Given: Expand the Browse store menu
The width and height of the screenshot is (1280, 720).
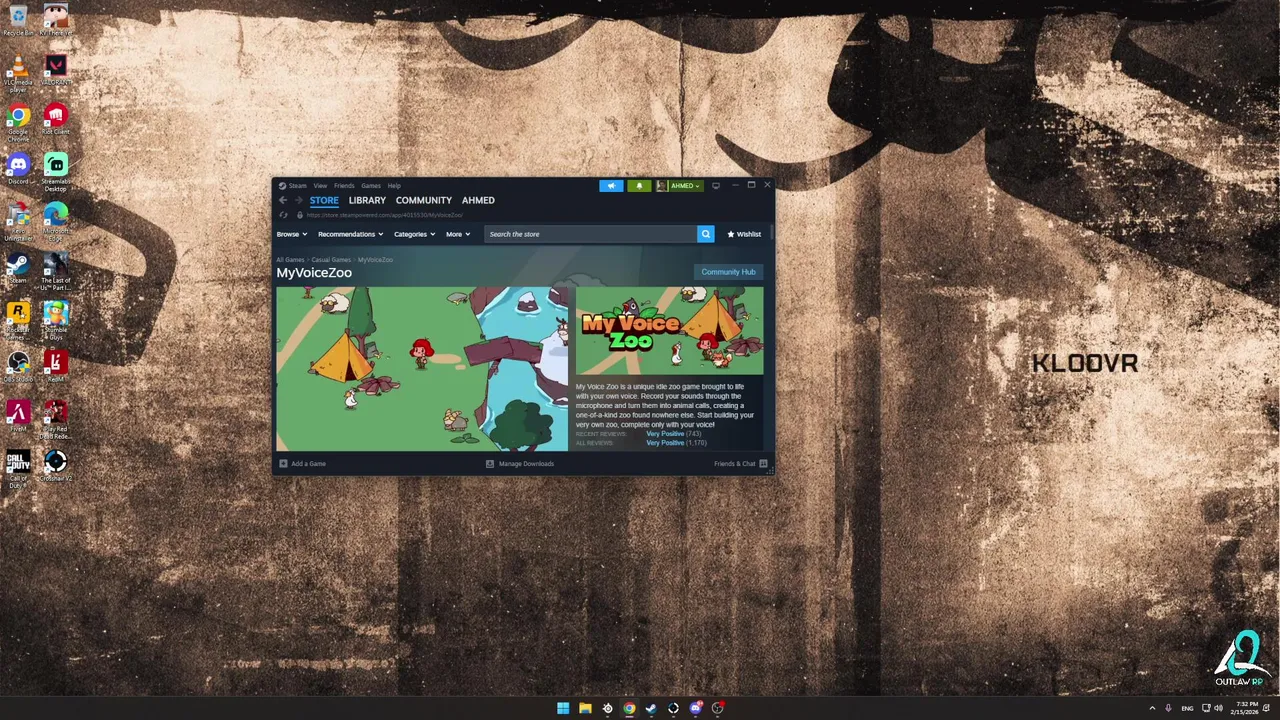Looking at the screenshot, I should (291, 234).
